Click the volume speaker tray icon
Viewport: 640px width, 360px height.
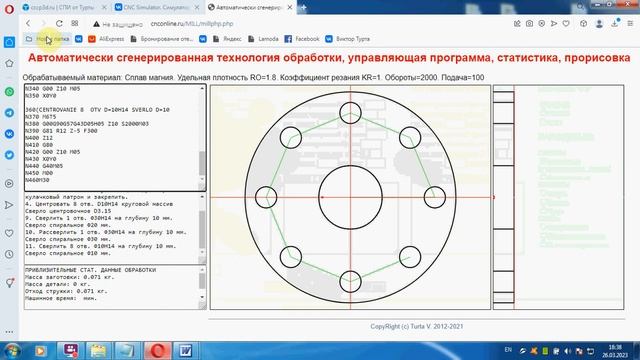tap(567, 351)
